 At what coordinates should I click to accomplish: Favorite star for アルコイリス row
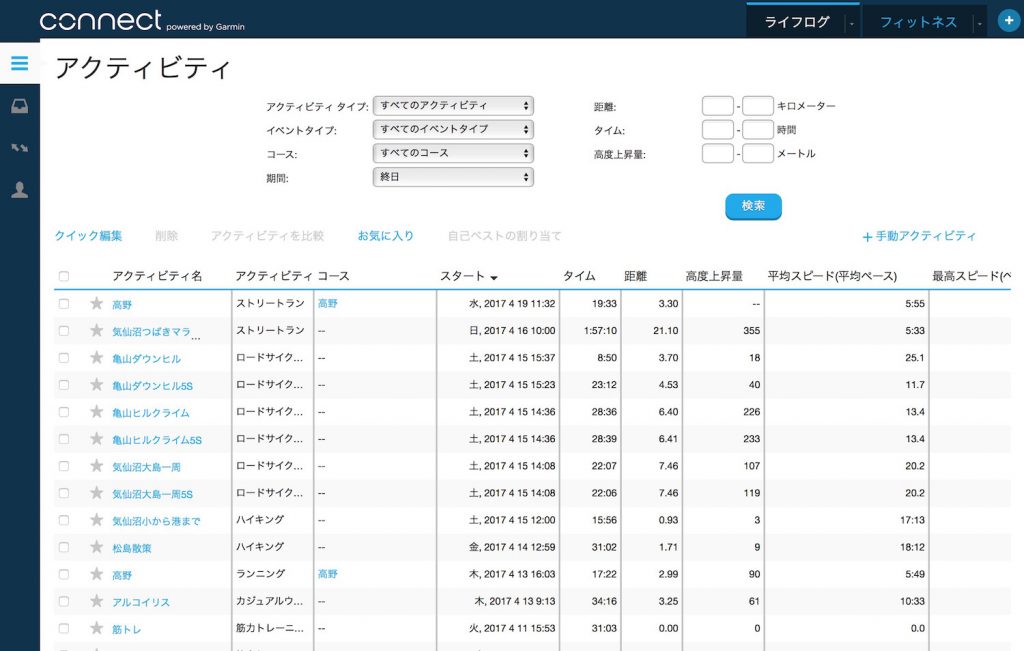click(x=97, y=601)
